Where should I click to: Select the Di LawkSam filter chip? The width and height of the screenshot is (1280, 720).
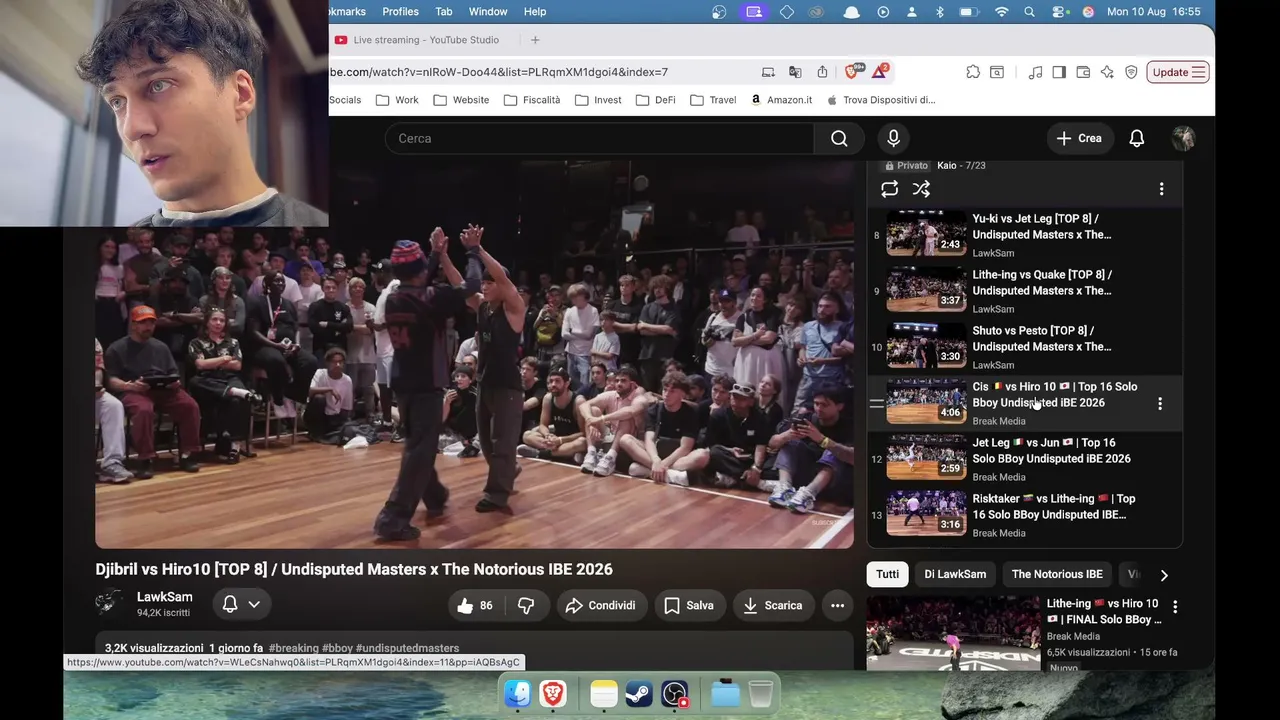coord(955,574)
